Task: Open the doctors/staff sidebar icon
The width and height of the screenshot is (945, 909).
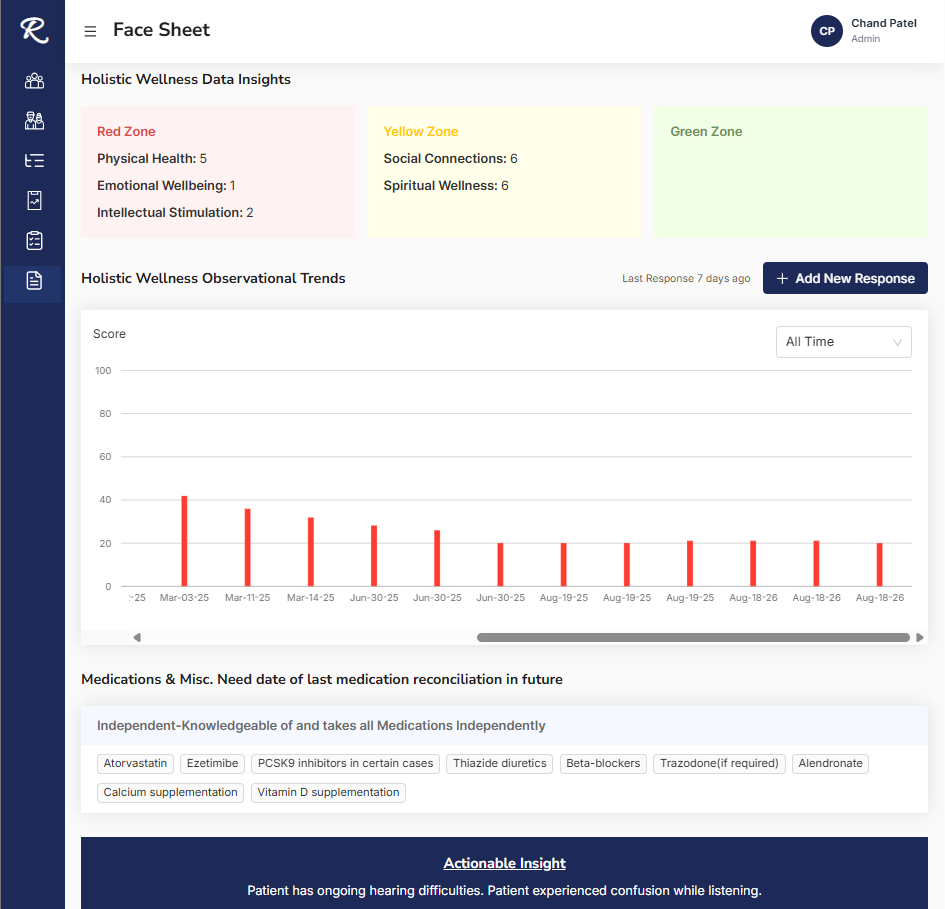Action: 34,121
